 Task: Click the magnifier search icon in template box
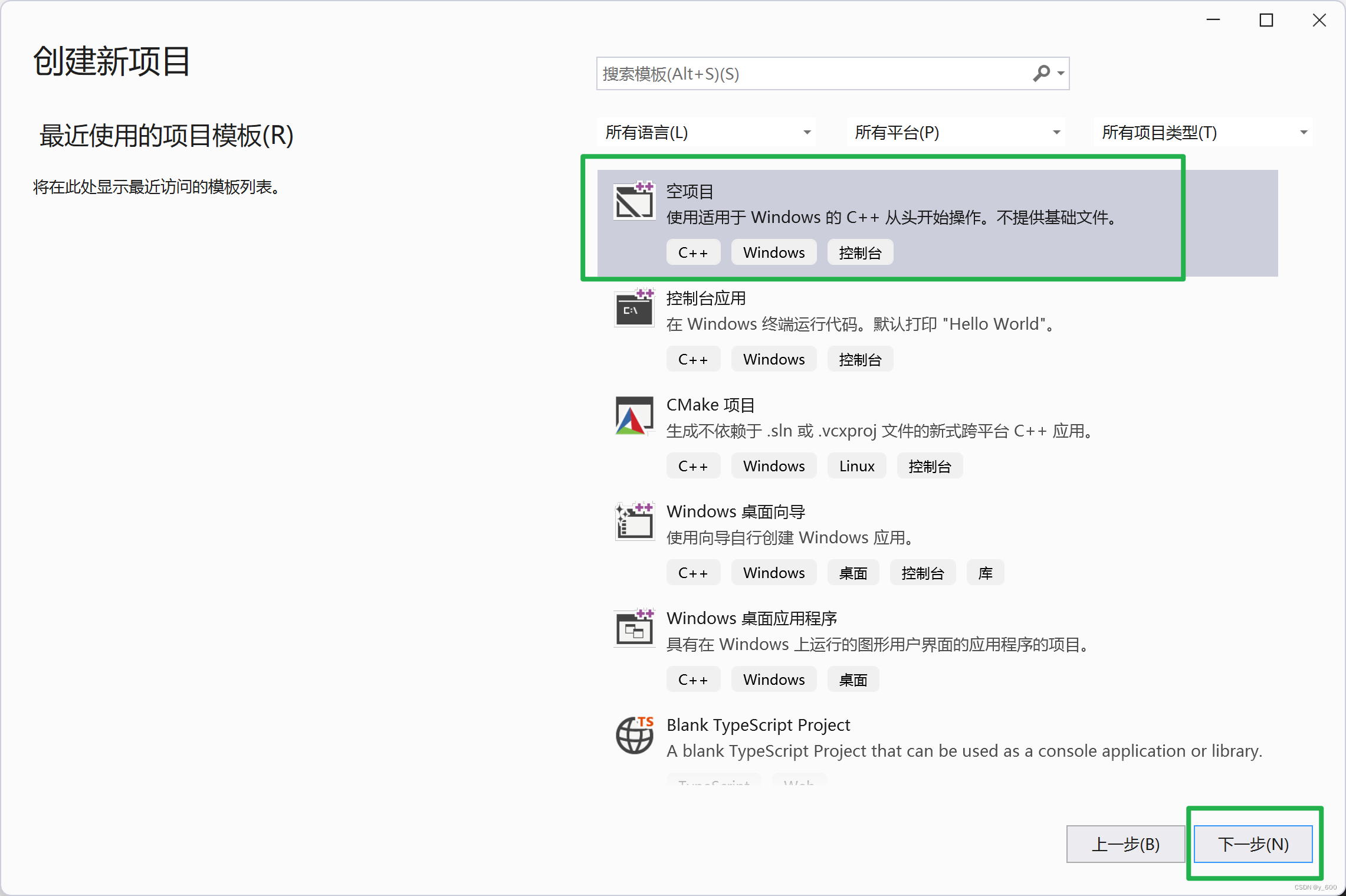(x=1041, y=74)
